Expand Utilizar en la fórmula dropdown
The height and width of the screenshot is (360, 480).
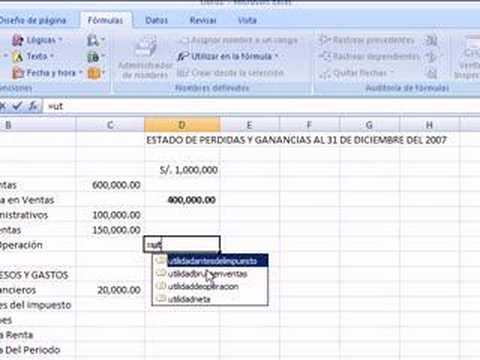228,56
